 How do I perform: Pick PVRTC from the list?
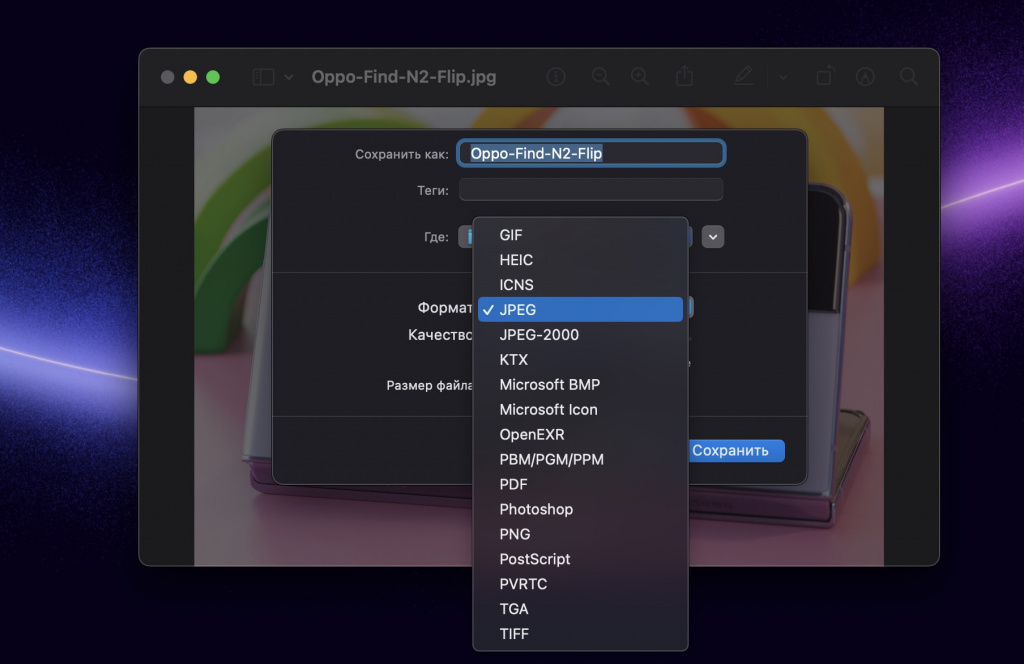coord(581,584)
